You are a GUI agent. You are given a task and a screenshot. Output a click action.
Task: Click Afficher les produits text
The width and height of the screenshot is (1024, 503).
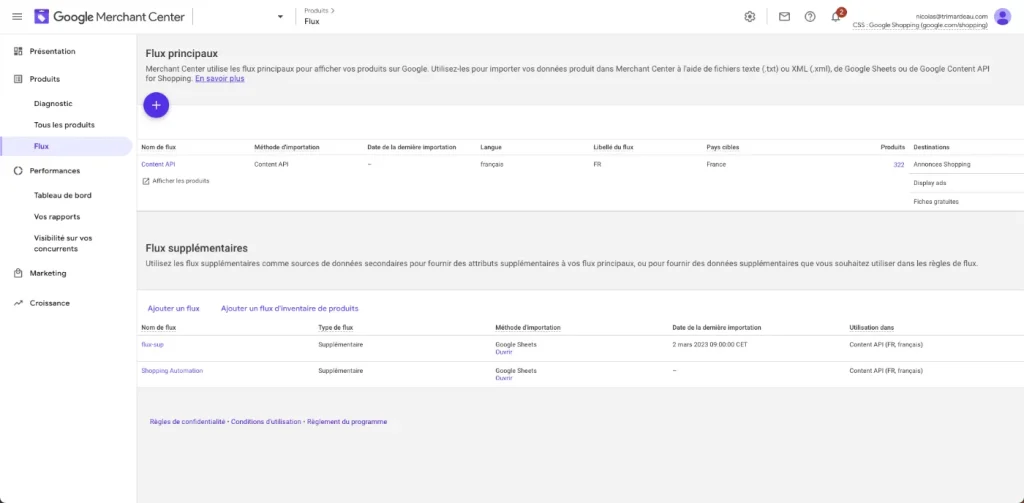[x=181, y=181]
